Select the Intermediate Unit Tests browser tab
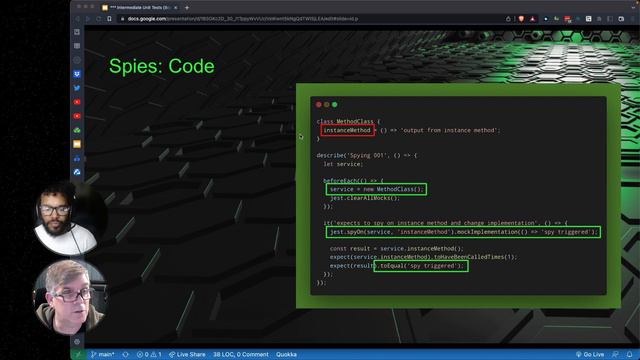The image size is (640, 360). coord(140,7)
